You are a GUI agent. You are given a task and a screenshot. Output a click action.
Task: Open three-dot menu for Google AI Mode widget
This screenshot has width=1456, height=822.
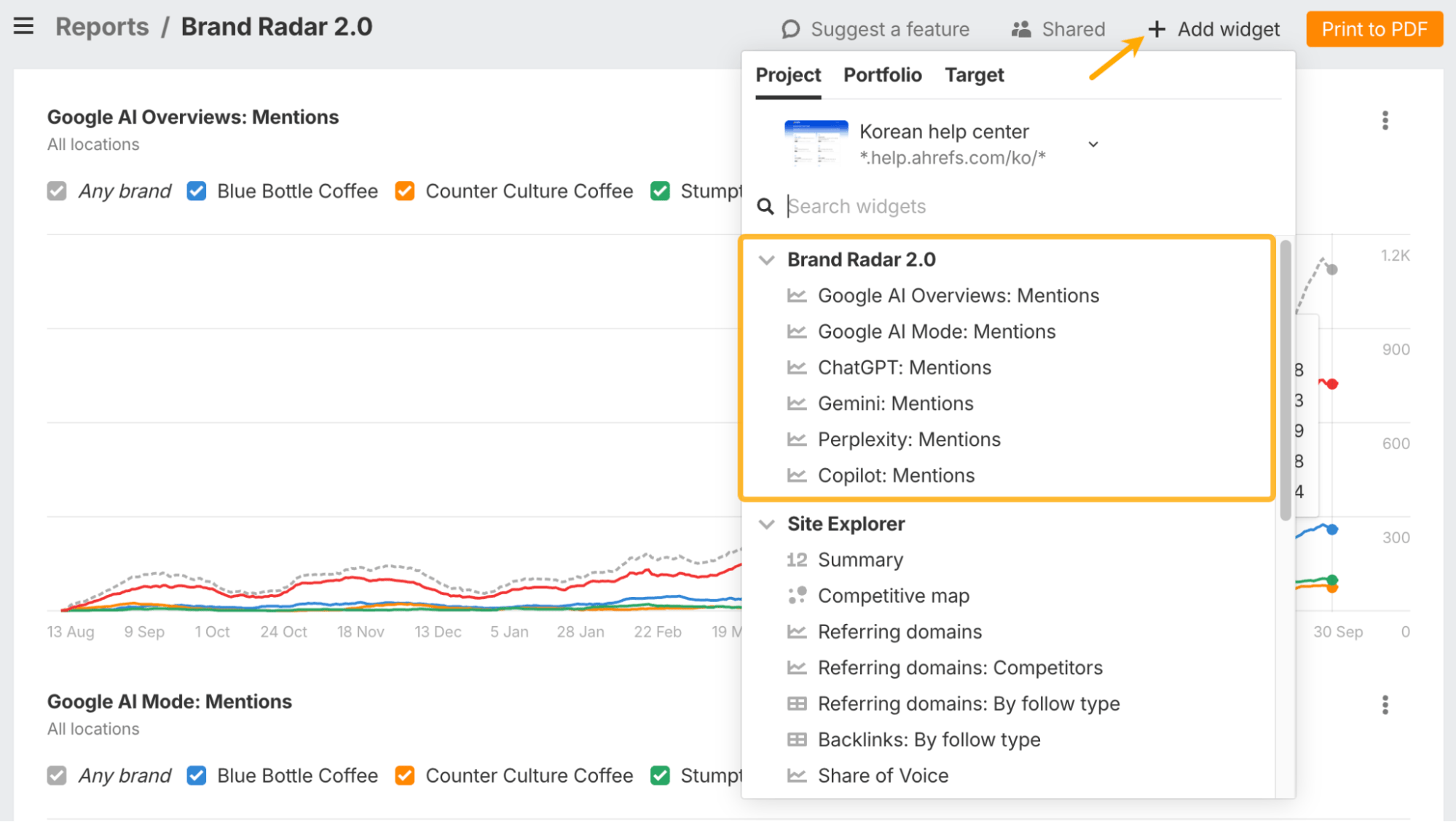point(1385,705)
